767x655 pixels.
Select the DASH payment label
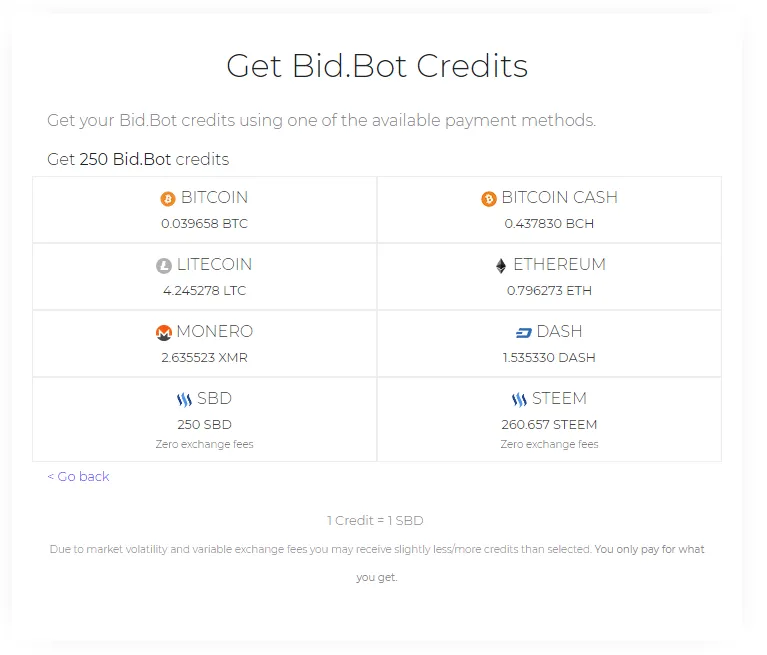[x=560, y=332]
